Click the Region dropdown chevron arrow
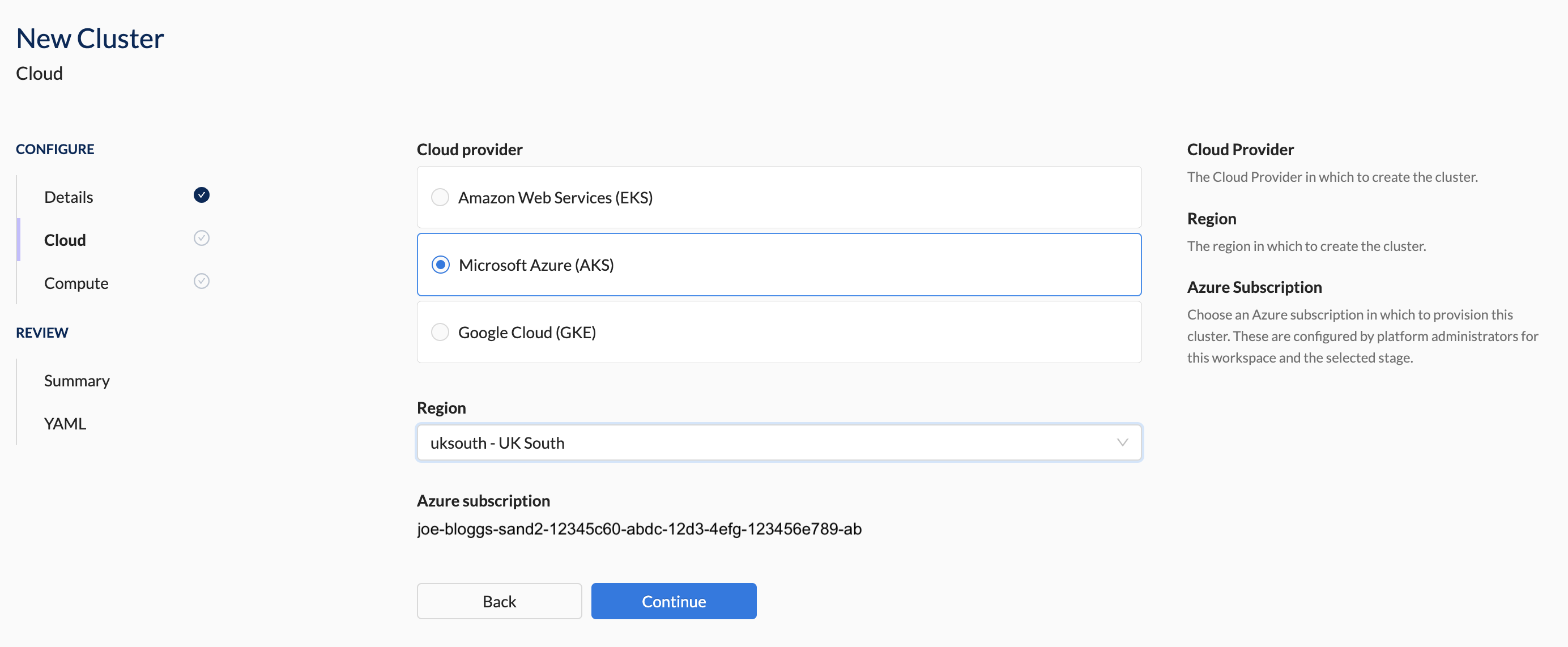The width and height of the screenshot is (1568, 647). point(1122,442)
